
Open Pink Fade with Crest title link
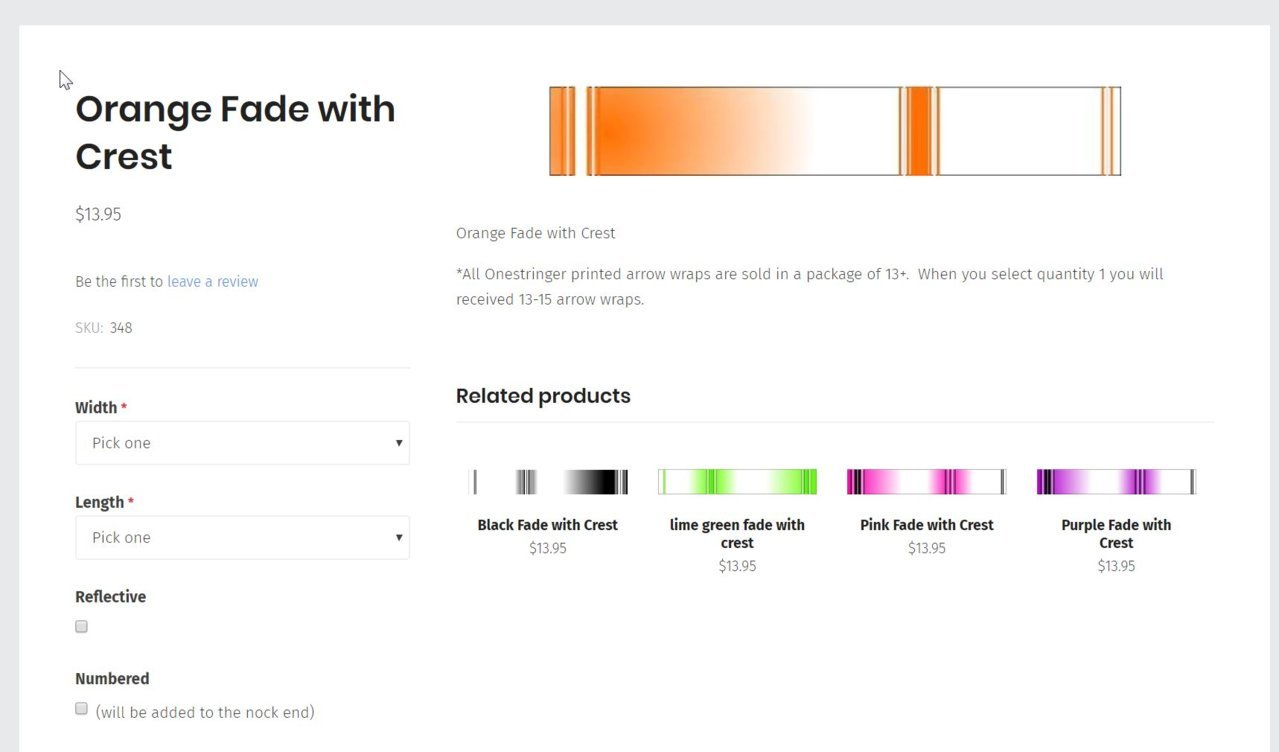tap(926, 525)
